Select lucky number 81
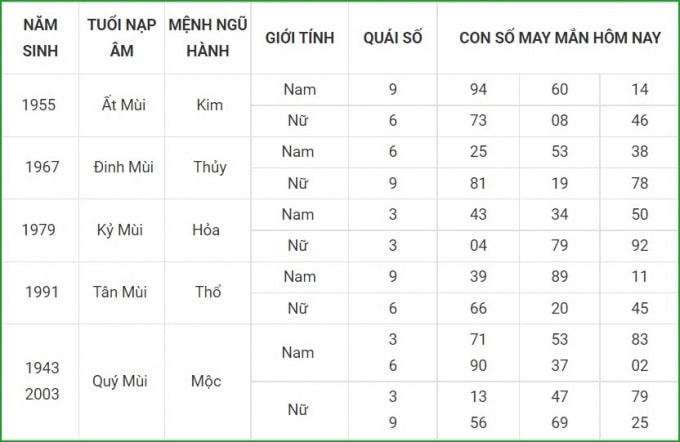Image resolution: width=680 pixels, height=442 pixels. pyautogui.click(x=478, y=183)
